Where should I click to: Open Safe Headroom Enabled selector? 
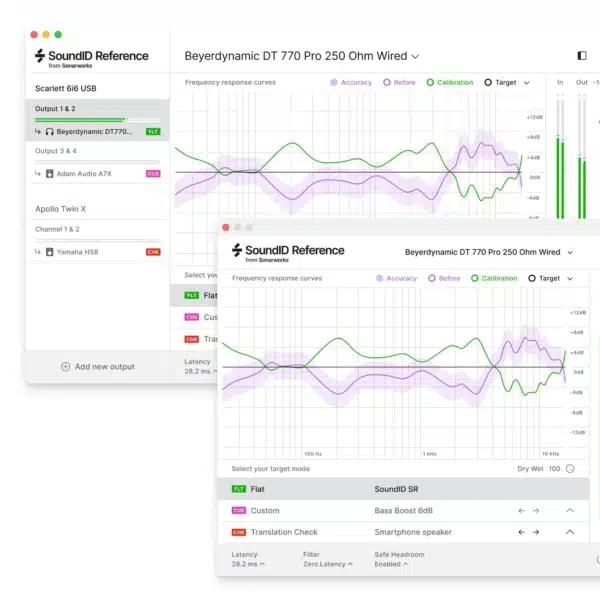[391, 564]
